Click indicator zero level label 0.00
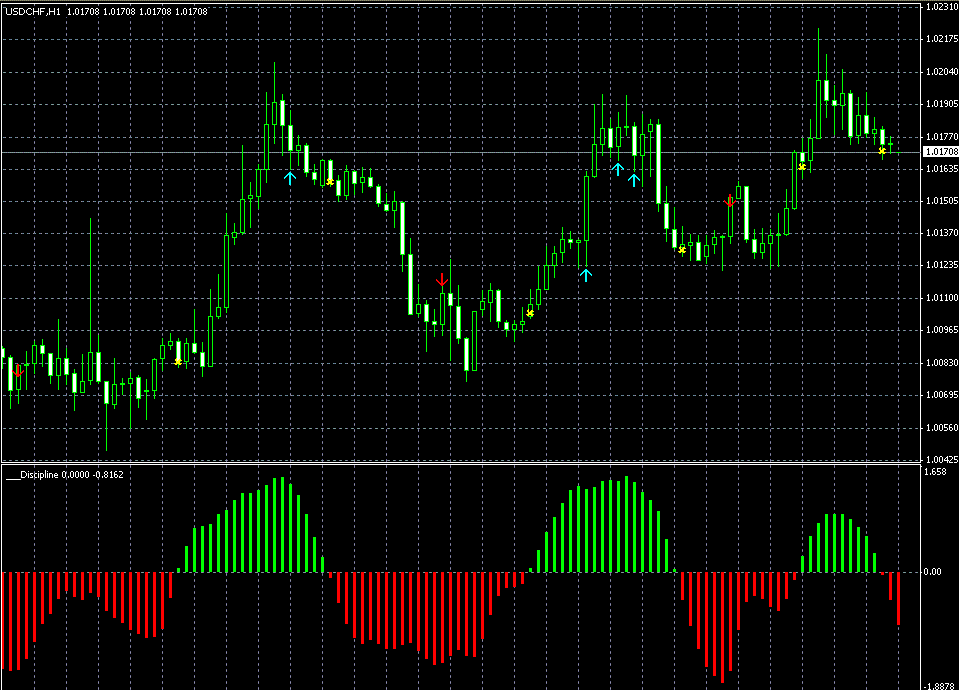This screenshot has height=690, width=959. click(933, 572)
